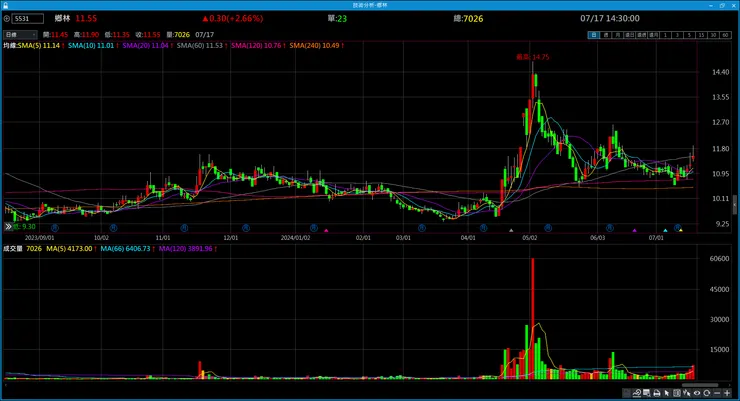Click the volume MA(120) 3891.96 label
Image resolution: width=740 pixels, height=401 pixels.
186,249
